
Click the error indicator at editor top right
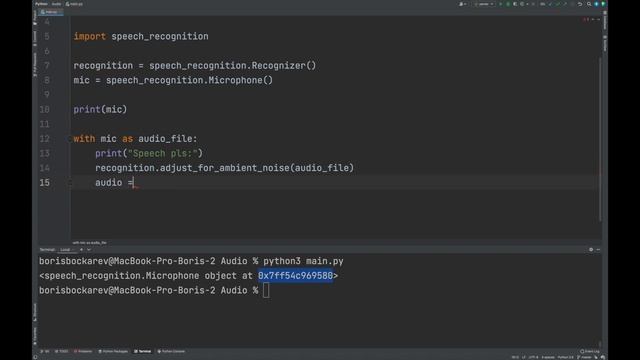point(586,19)
